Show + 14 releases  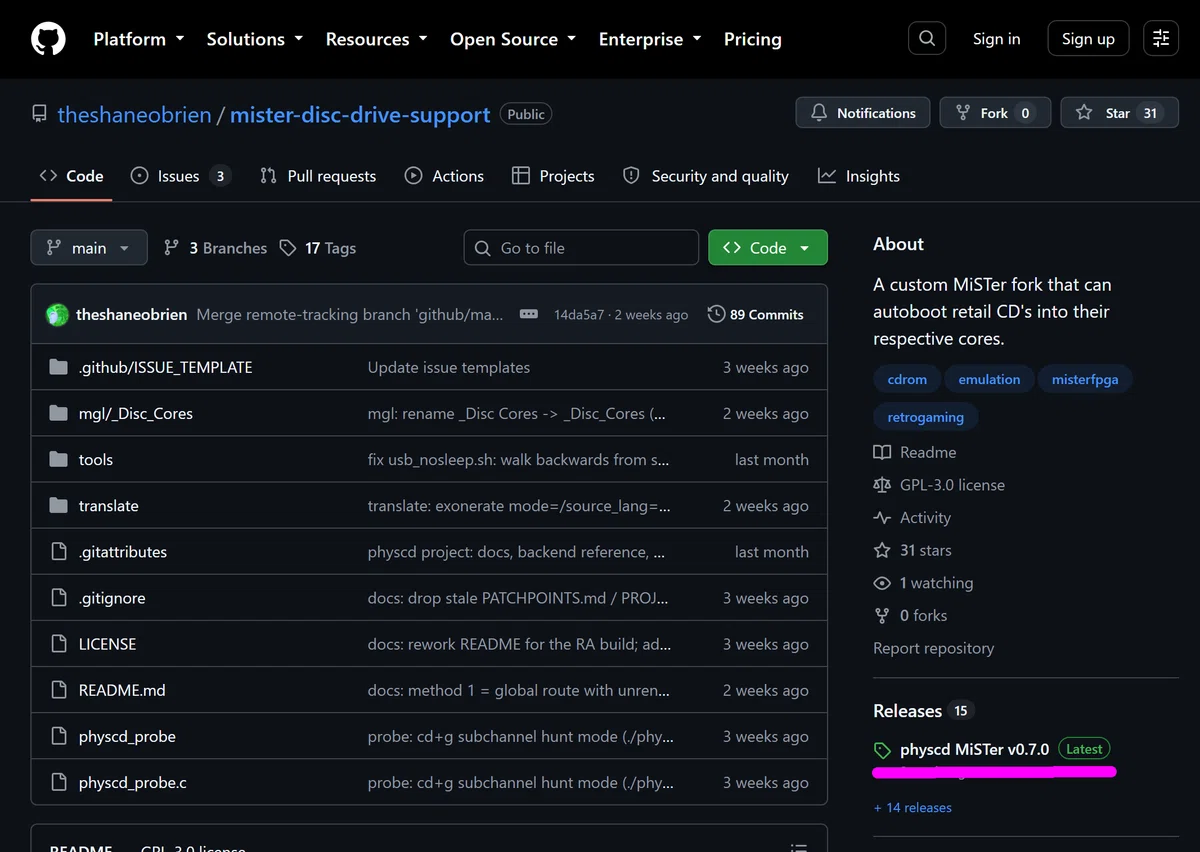pos(912,807)
